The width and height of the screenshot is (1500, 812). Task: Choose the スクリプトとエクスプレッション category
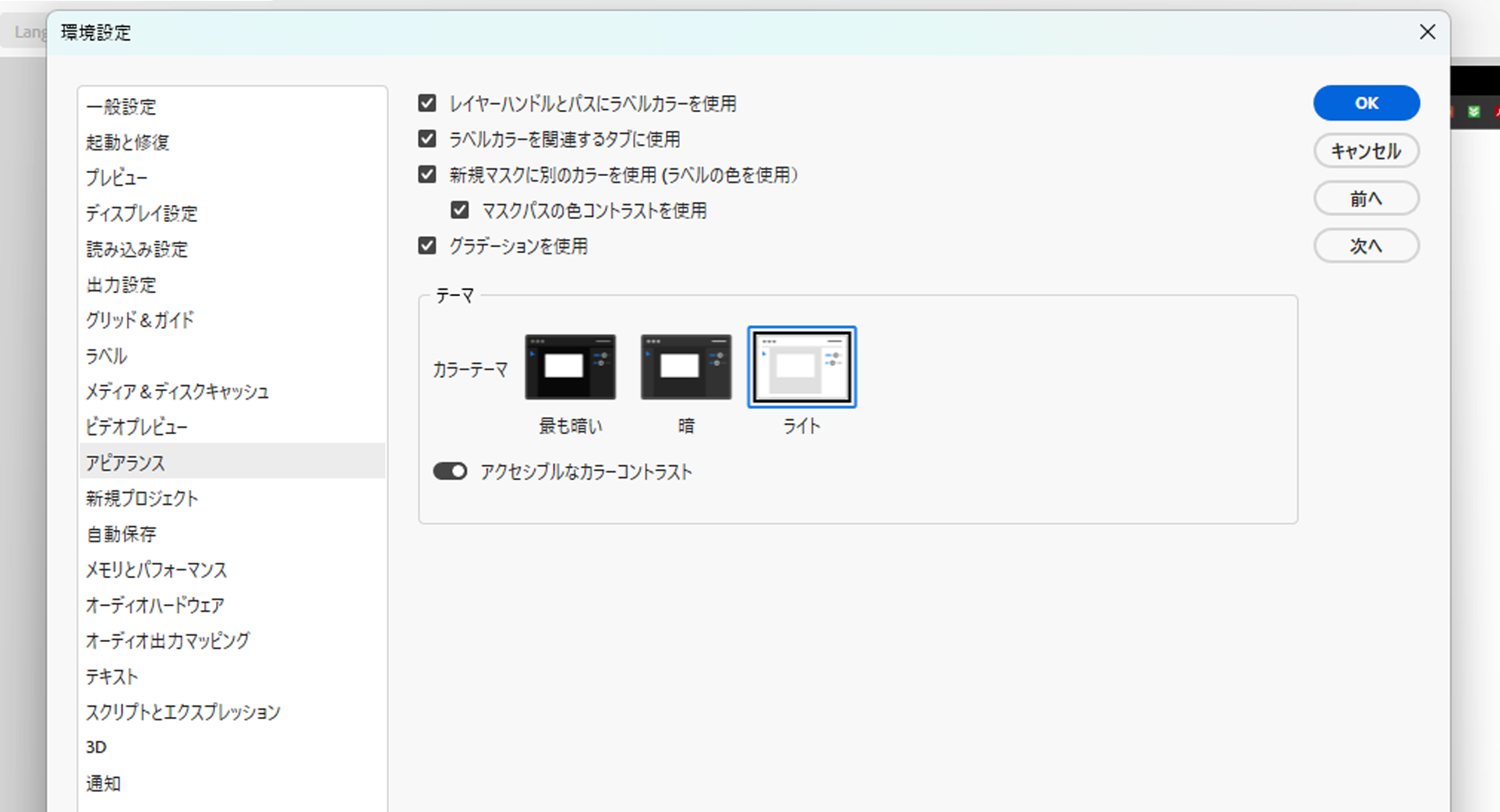click(x=232, y=712)
